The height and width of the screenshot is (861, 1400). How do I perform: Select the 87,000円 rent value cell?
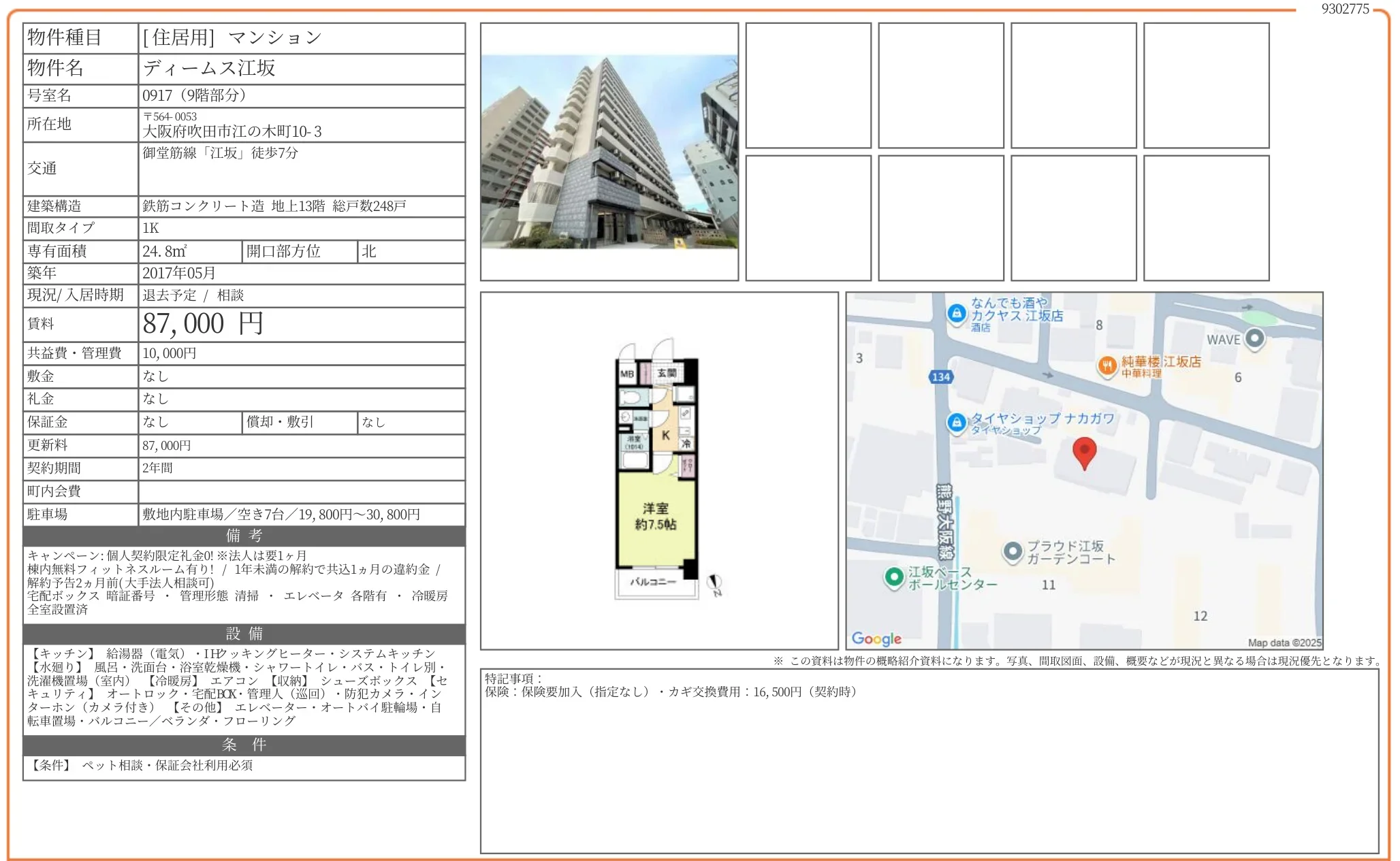(x=203, y=324)
